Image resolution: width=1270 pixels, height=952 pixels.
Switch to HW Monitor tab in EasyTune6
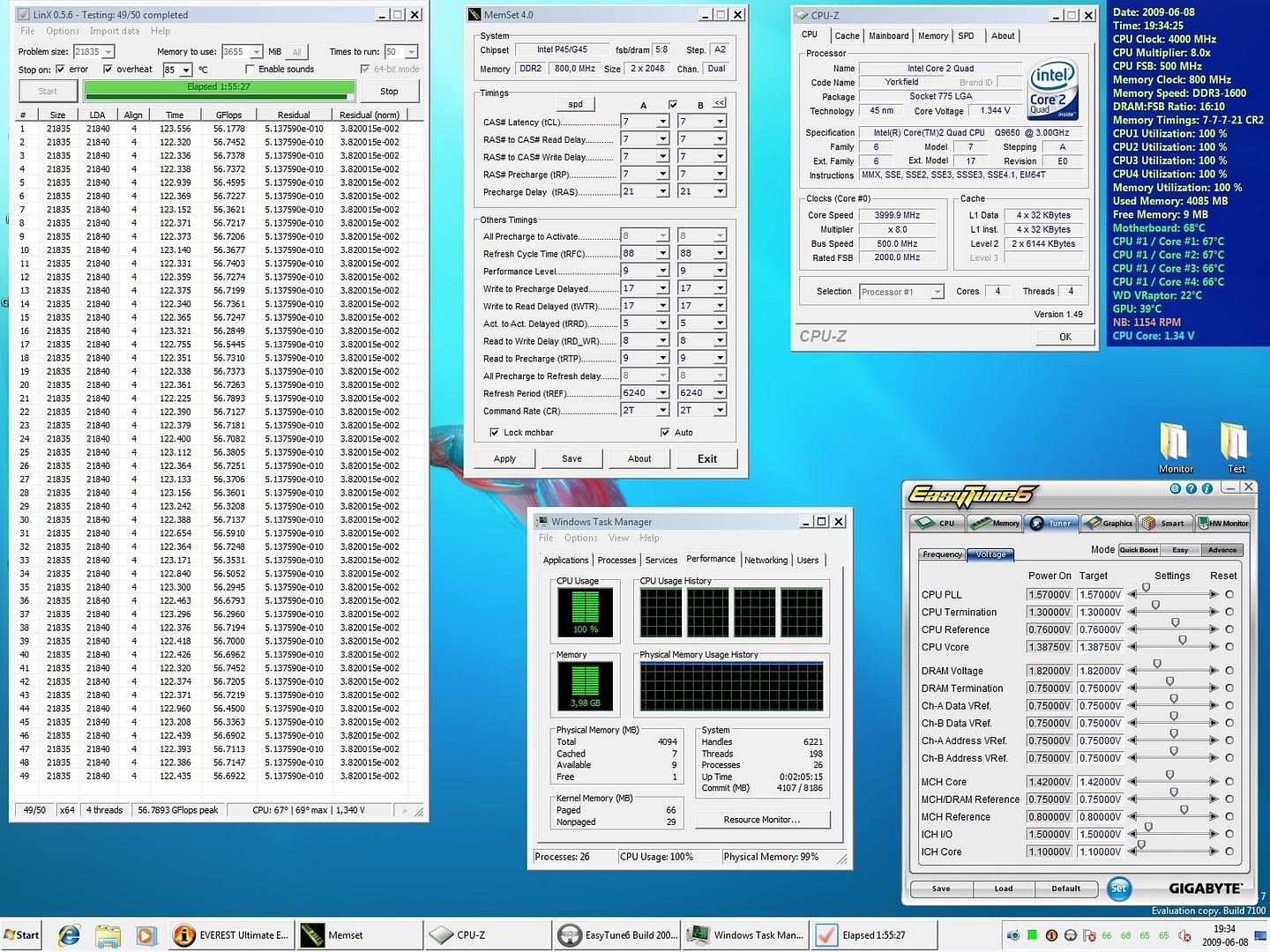pyautogui.click(x=1223, y=523)
